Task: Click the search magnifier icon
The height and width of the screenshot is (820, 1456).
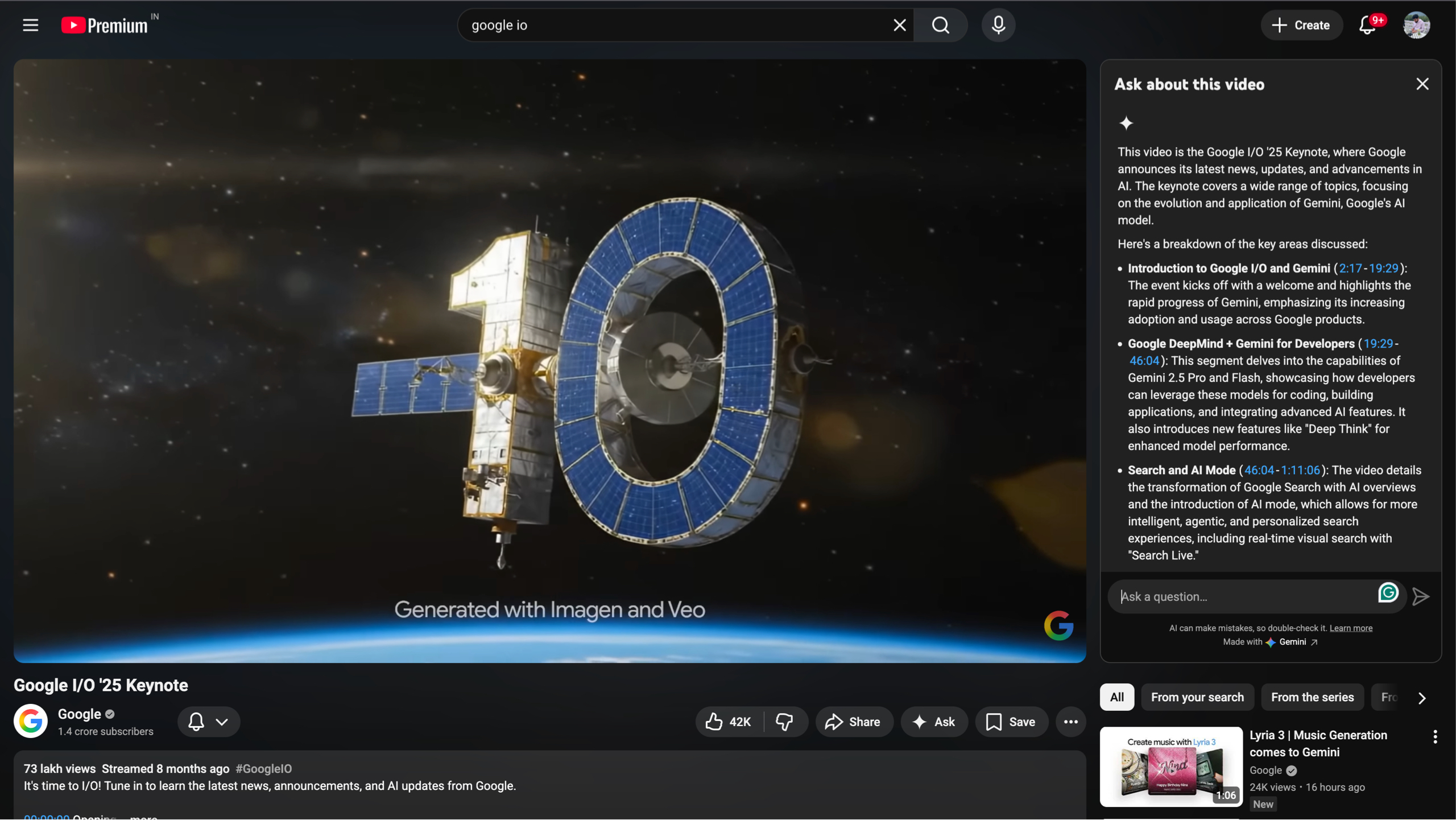Action: pos(940,25)
